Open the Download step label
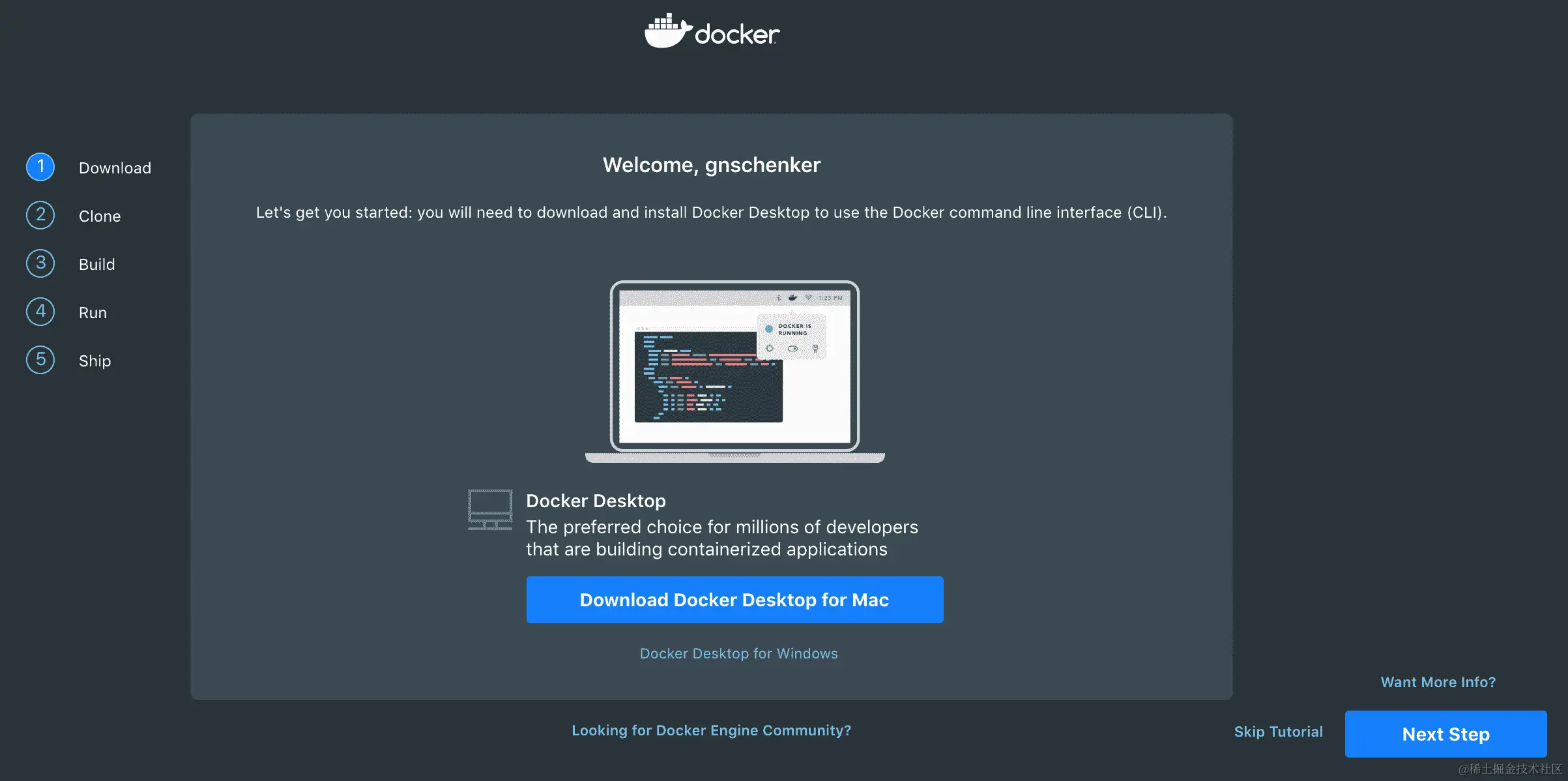 coord(115,168)
